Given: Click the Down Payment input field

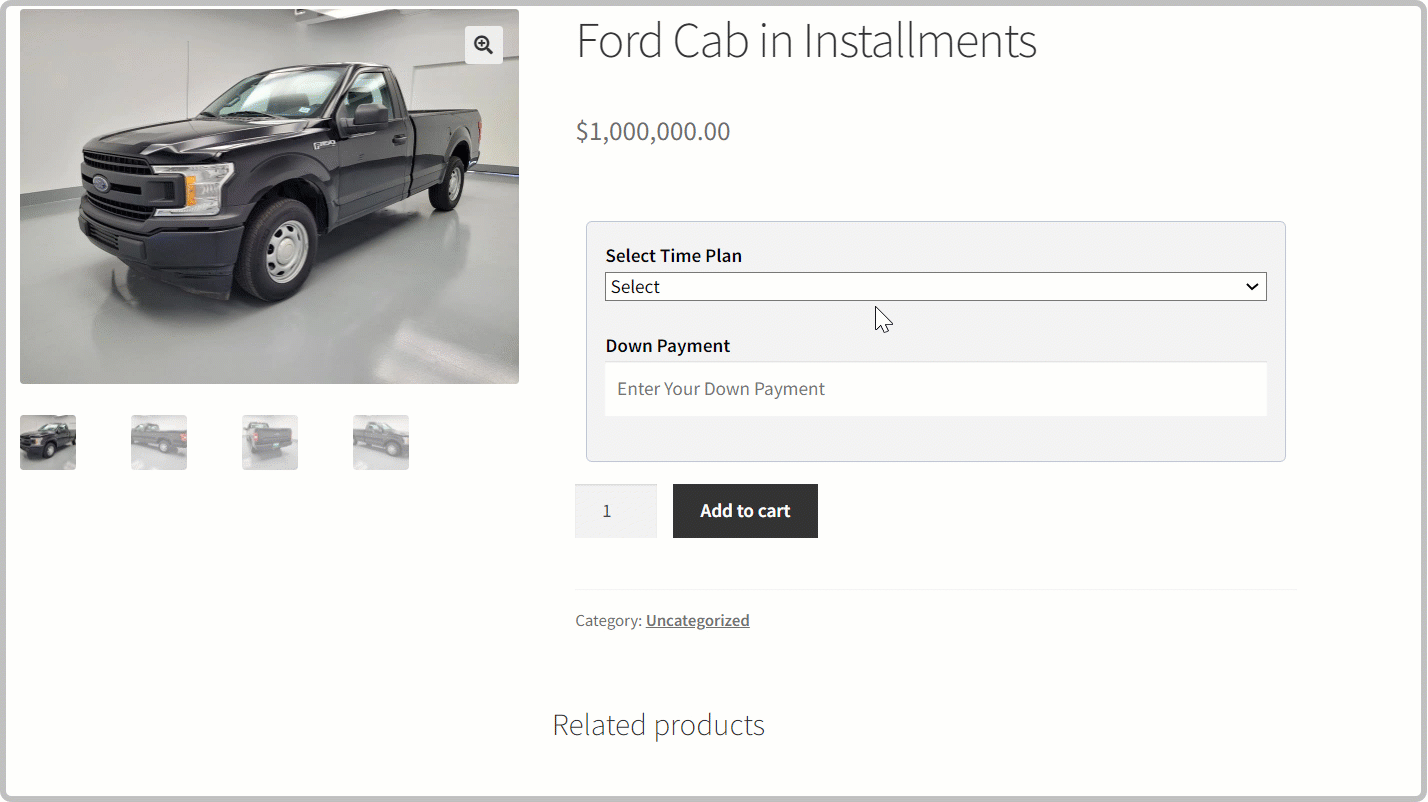Looking at the screenshot, I should point(935,389).
